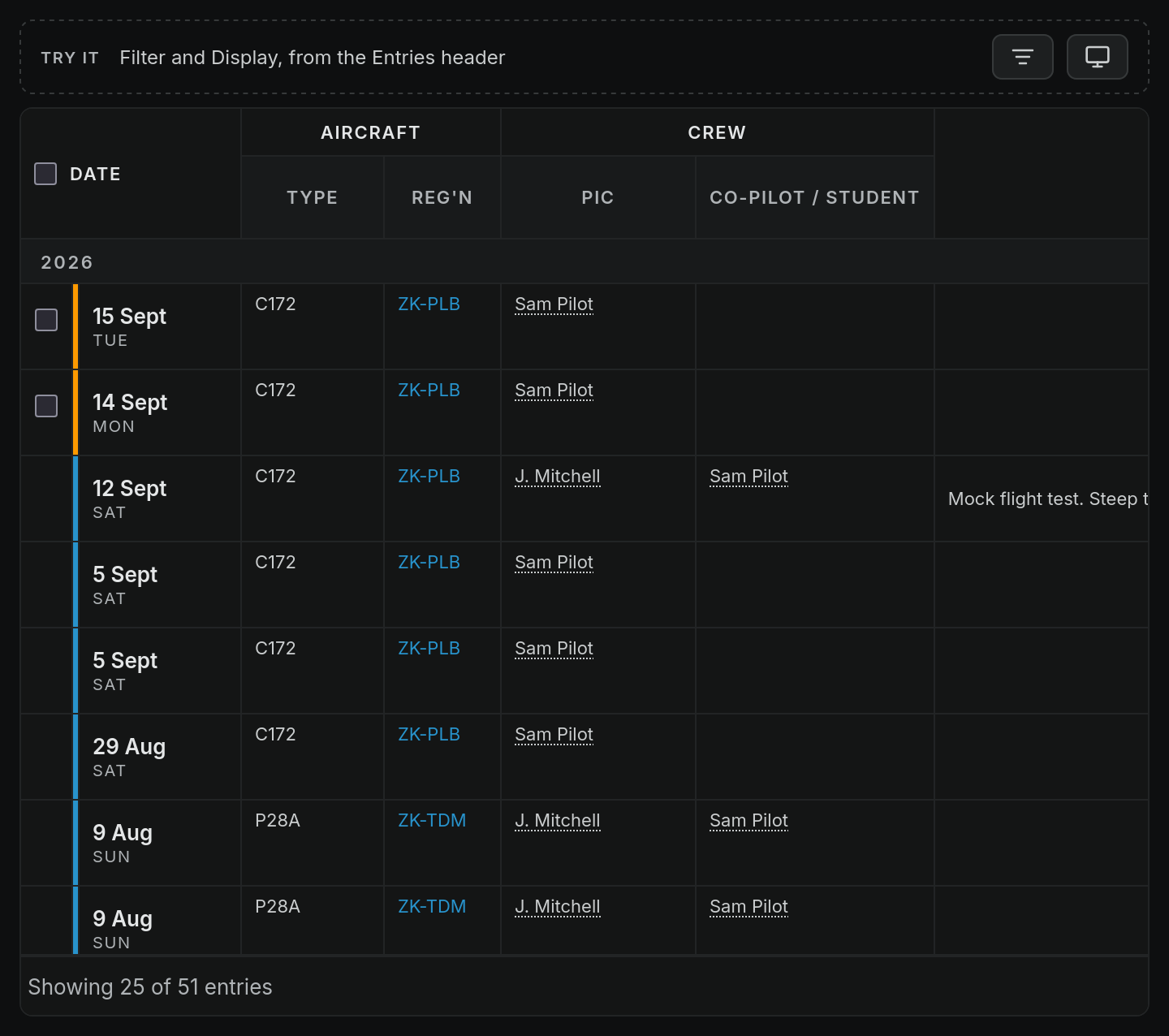Select the 14 Sept entry checkbox
The width and height of the screenshot is (1169, 1036).
[x=46, y=406]
